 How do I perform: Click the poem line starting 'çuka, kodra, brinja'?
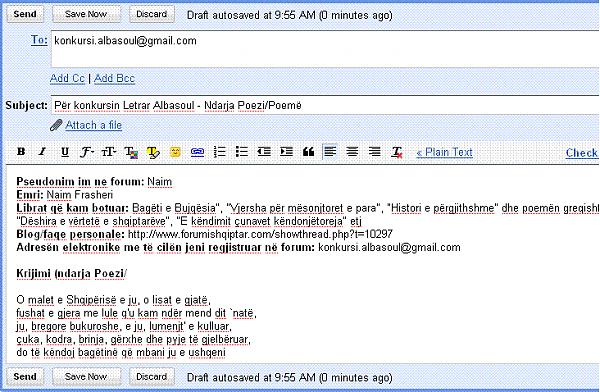click(133, 340)
